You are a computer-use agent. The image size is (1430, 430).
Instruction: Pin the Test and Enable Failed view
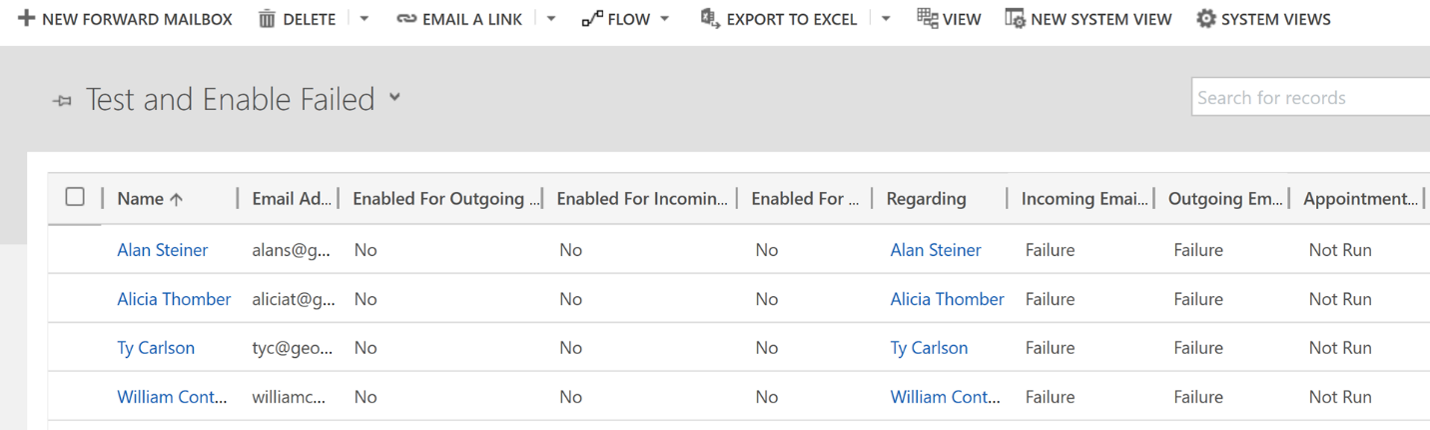62,101
